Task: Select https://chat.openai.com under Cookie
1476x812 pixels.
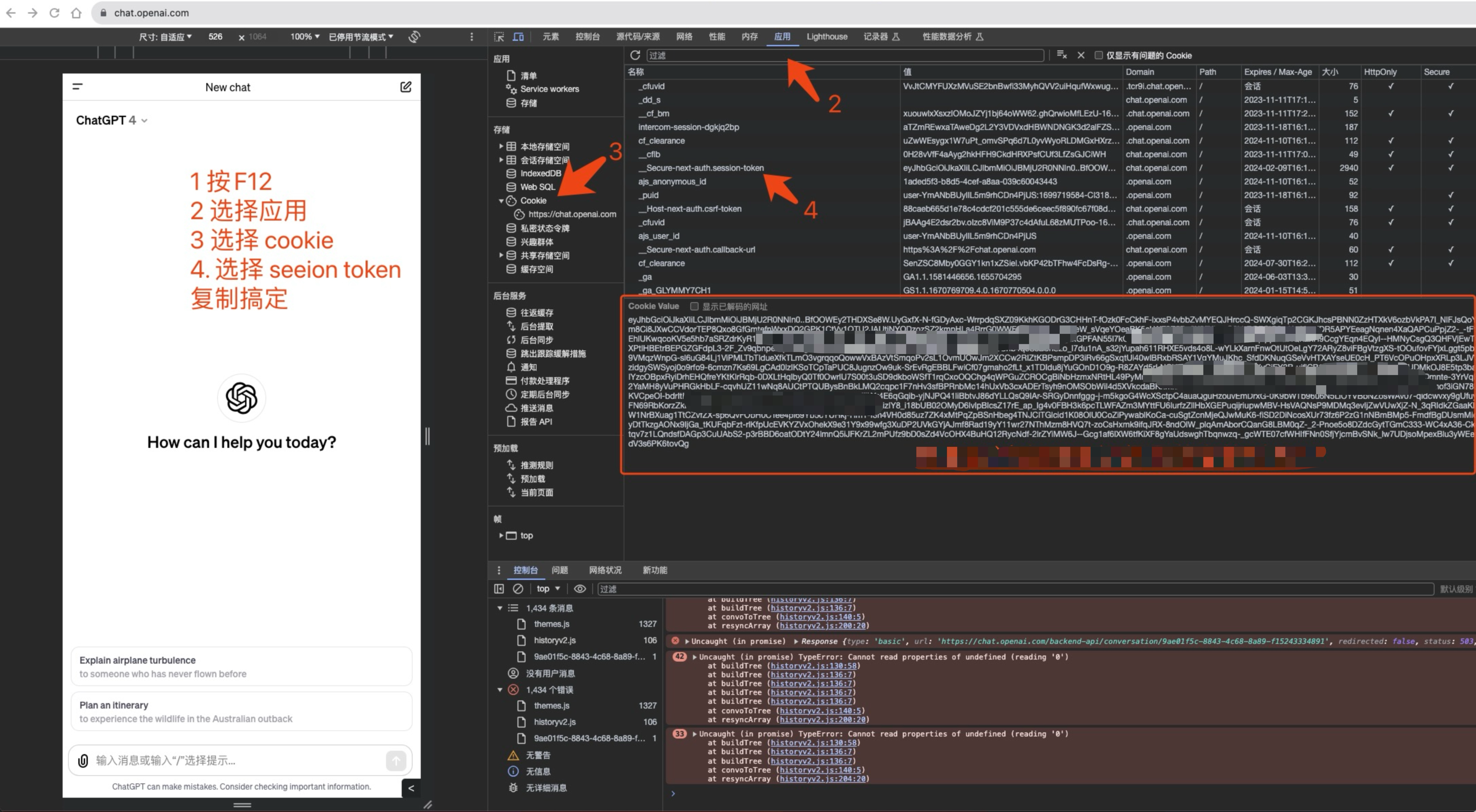Action: 572,214
